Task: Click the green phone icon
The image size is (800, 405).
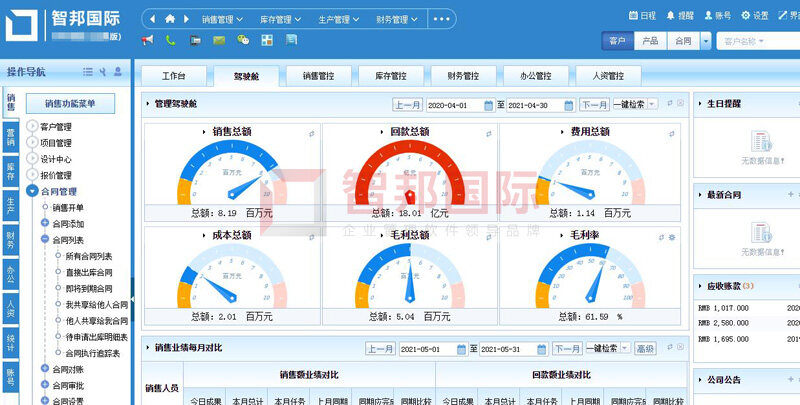Action: click(171, 41)
